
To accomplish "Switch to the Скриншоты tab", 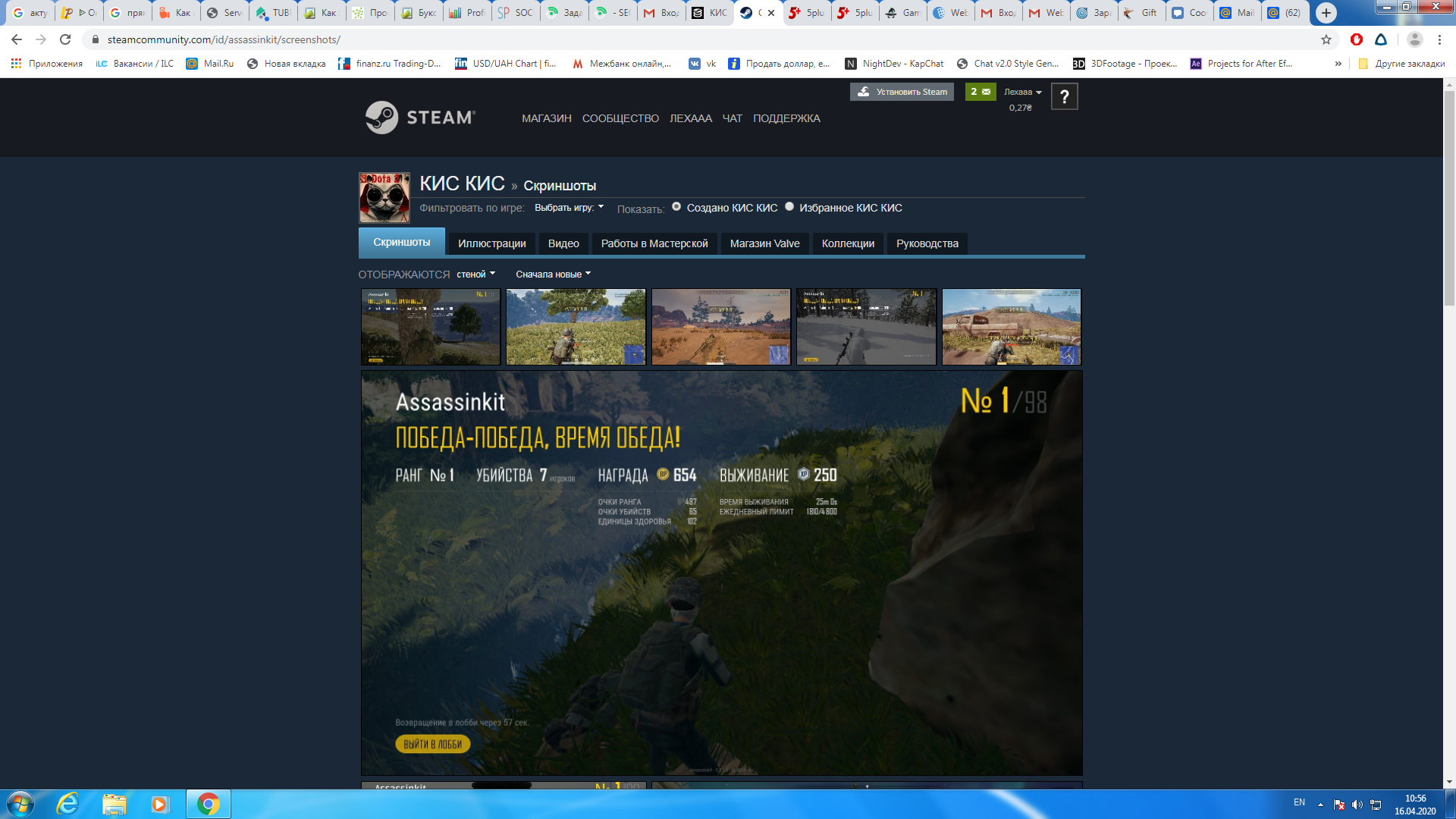I will pyautogui.click(x=402, y=242).
